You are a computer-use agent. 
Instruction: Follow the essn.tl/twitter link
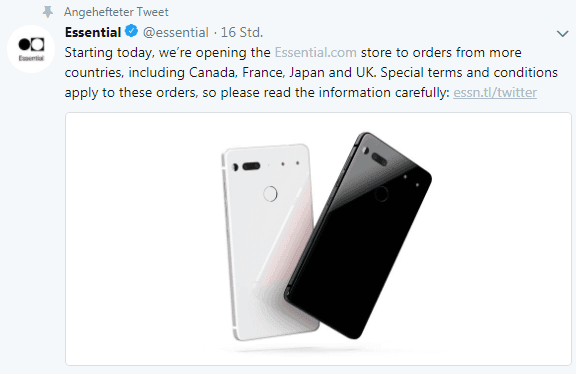(495, 93)
